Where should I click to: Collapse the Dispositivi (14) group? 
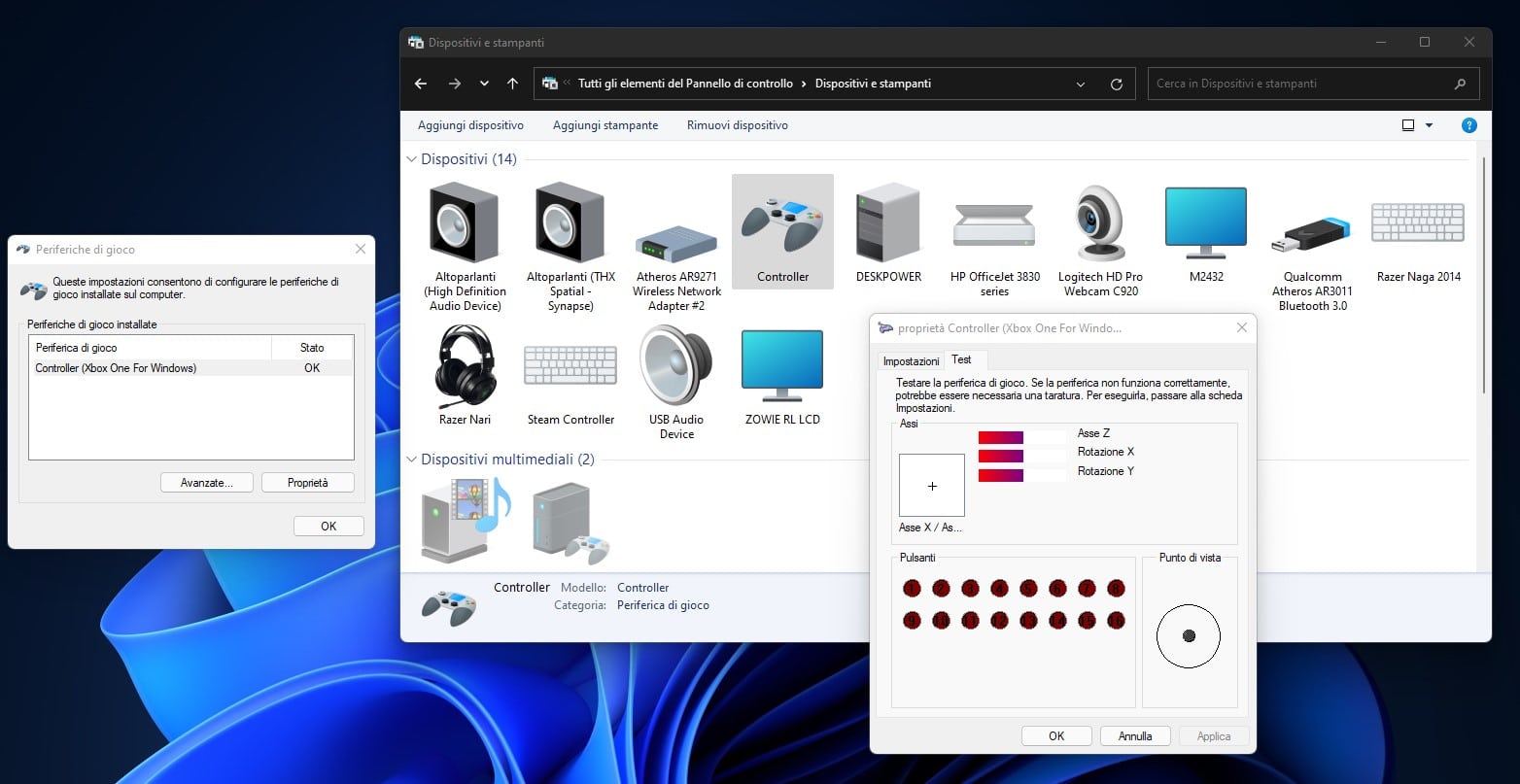(x=412, y=159)
